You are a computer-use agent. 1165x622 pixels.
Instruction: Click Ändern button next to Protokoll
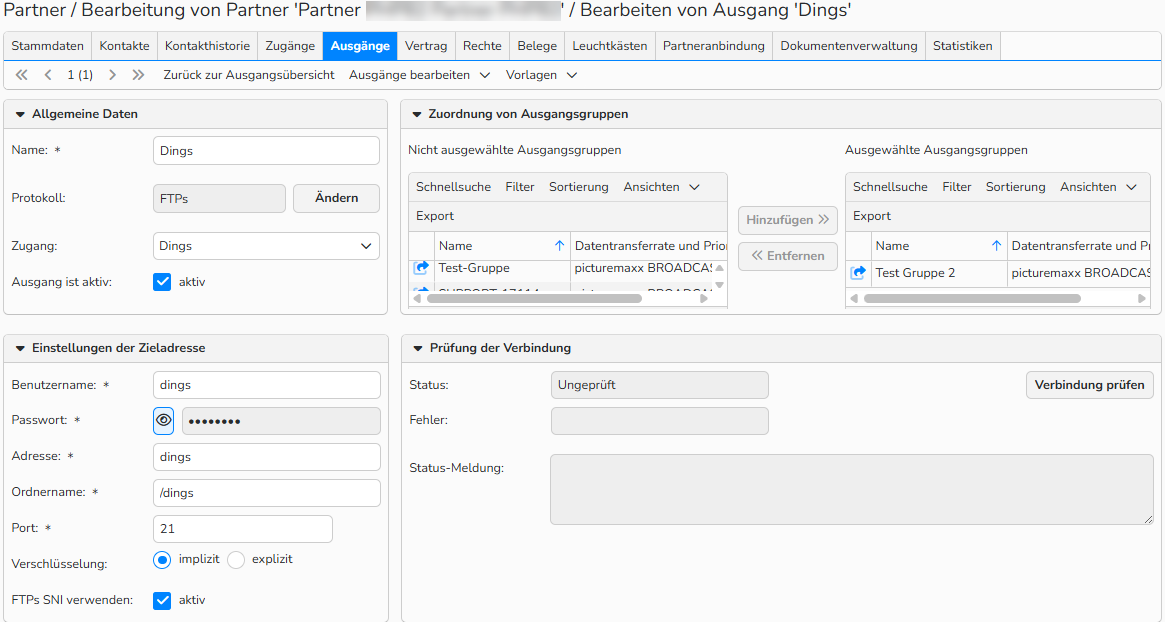click(336, 198)
